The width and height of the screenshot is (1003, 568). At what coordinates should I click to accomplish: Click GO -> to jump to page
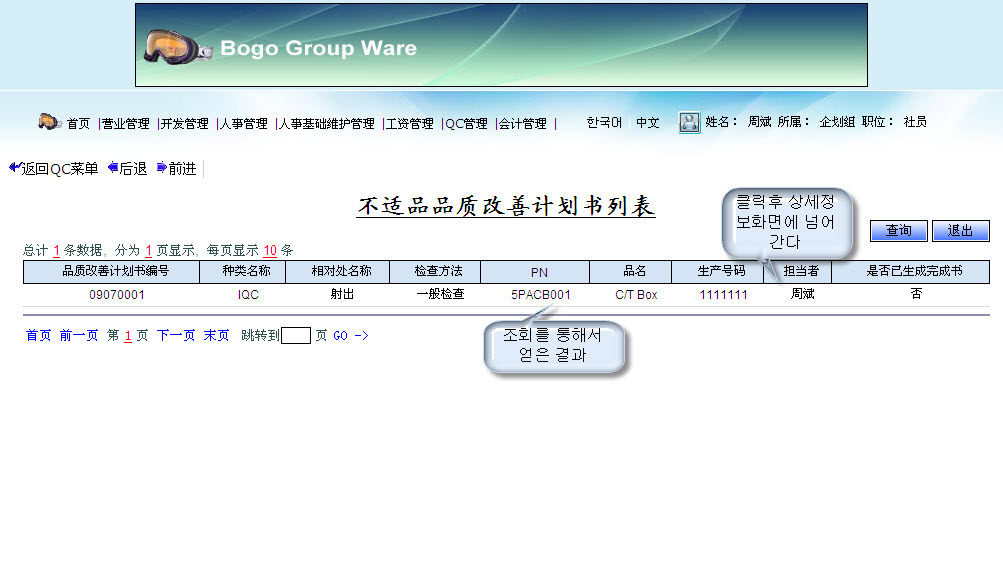point(351,336)
